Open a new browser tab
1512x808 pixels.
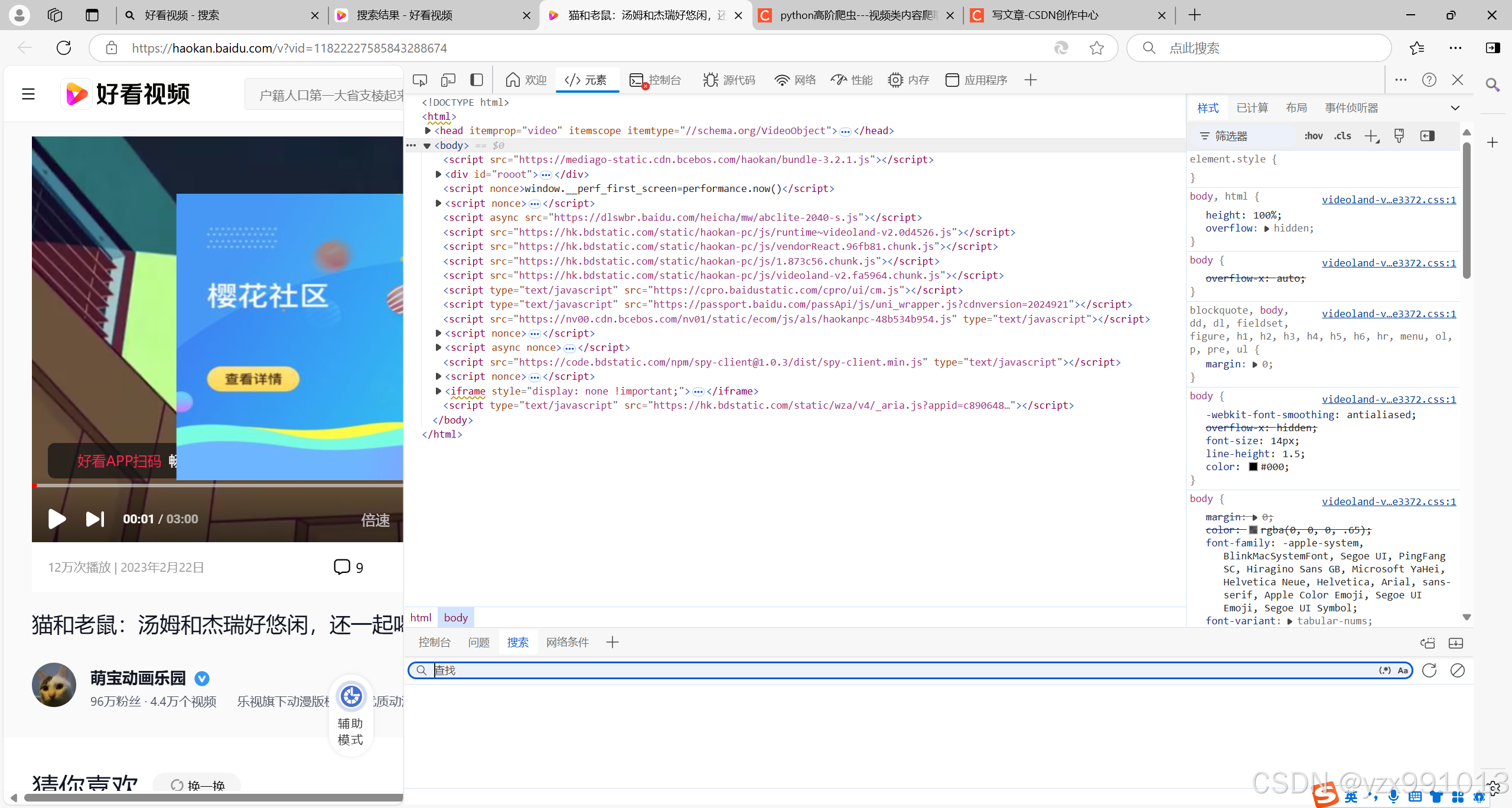tap(1195, 15)
